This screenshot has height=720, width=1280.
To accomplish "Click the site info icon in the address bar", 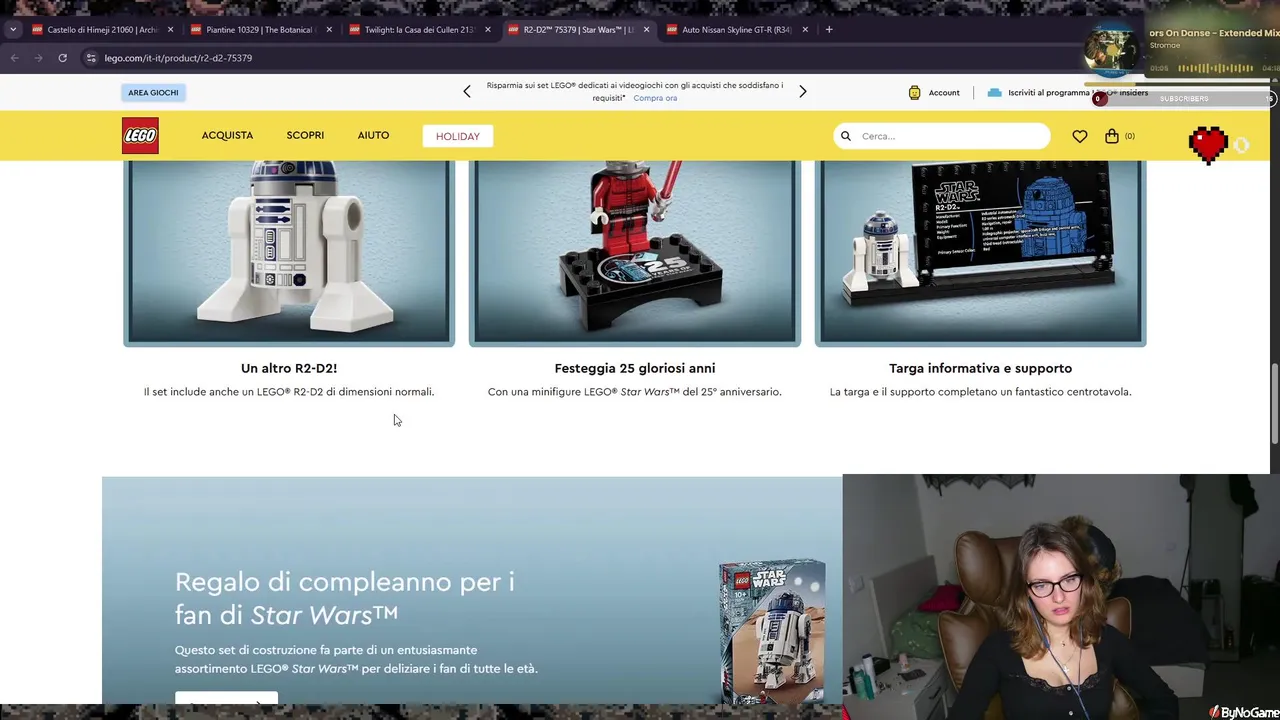I will click(x=91, y=58).
